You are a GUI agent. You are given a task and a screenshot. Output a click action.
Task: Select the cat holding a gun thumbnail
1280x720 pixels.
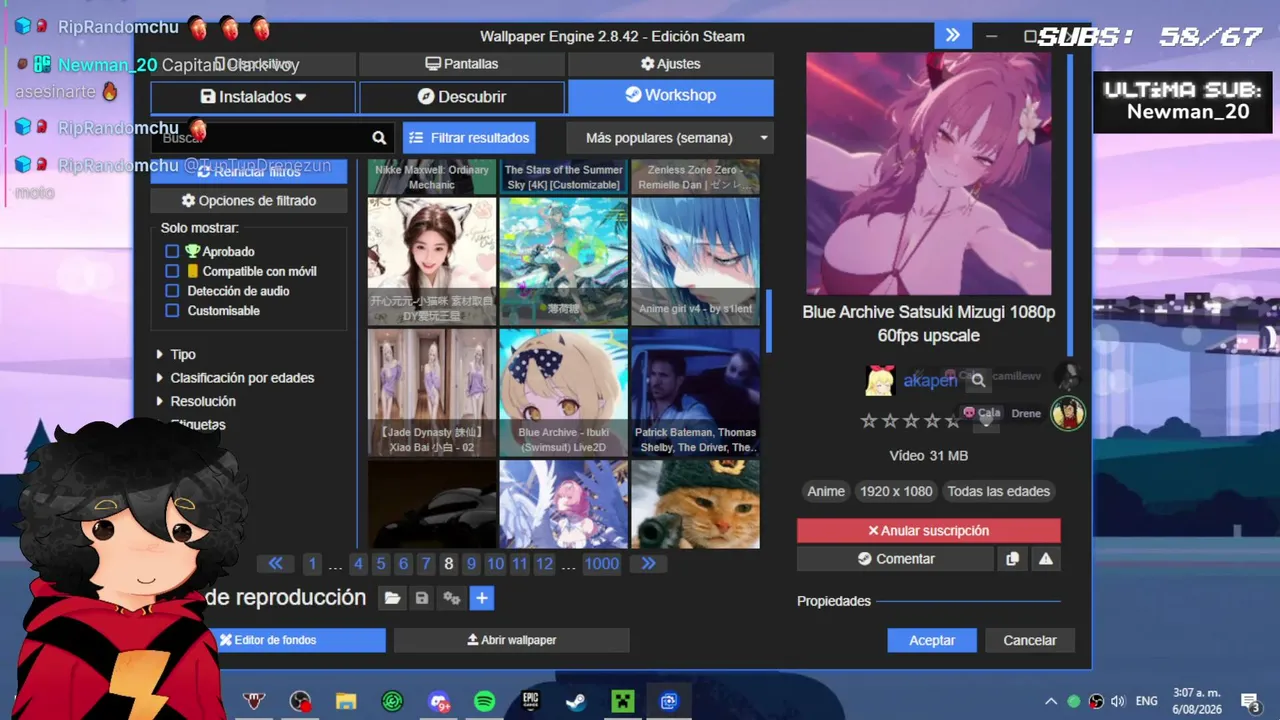[695, 504]
